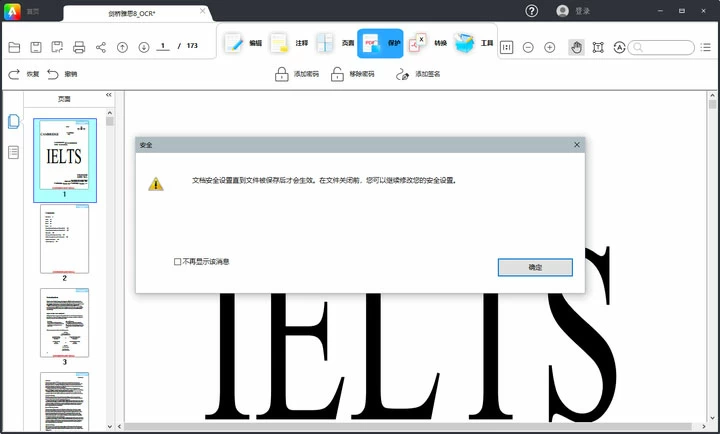The width and height of the screenshot is (720, 434).
Task: Click 恢复 (Redo) button
Action: pos(24,74)
